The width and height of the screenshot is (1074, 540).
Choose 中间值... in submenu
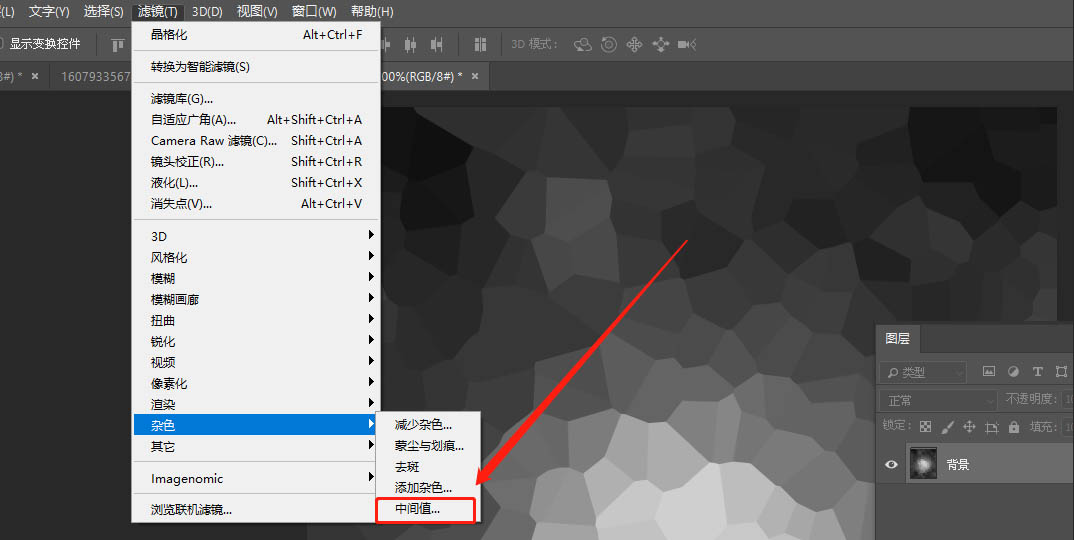pyautogui.click(x=425, y=510)
